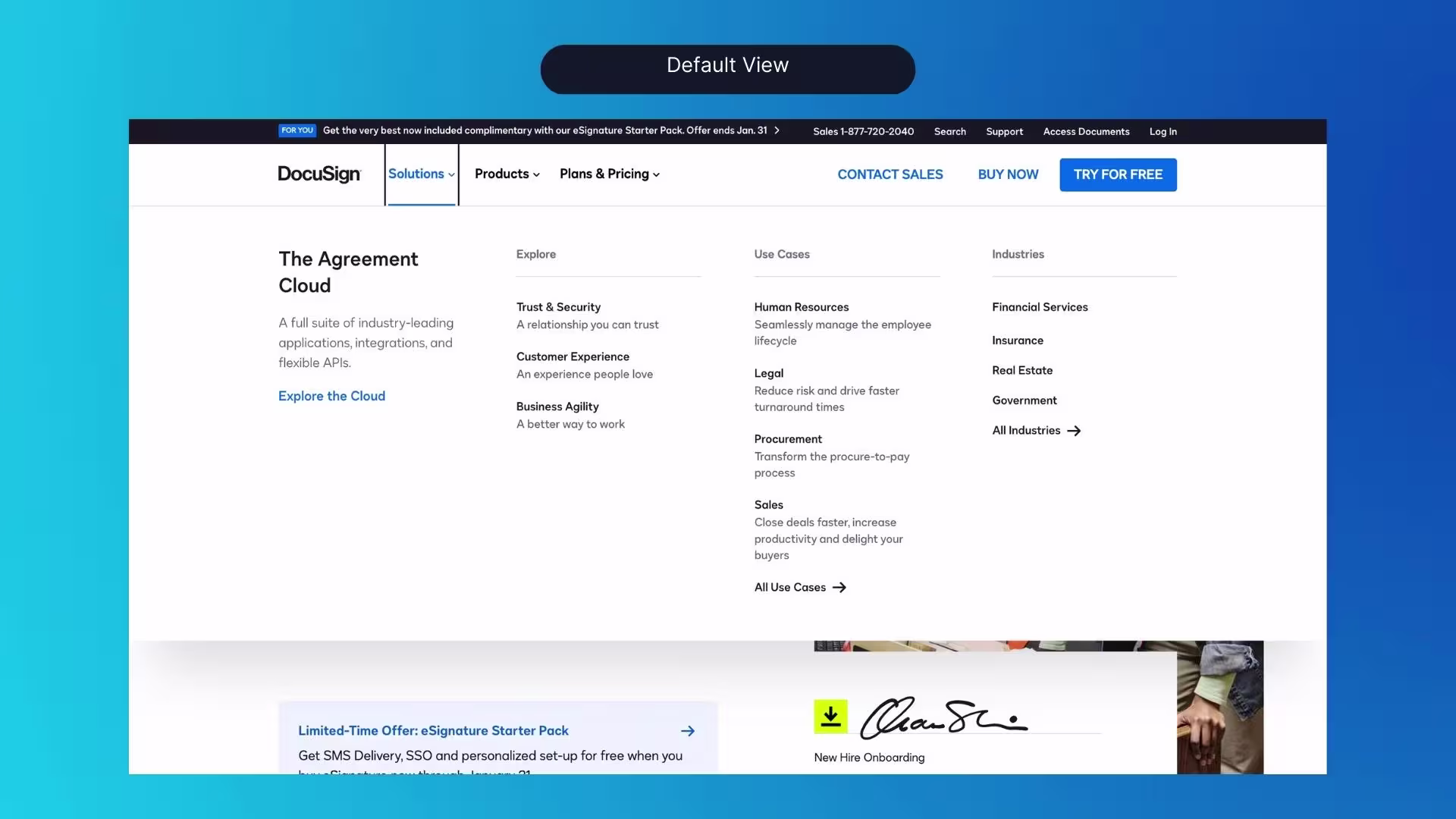Click CONTACT SALES
This screenshot has height=819, width=1456.
pos(890,175)
